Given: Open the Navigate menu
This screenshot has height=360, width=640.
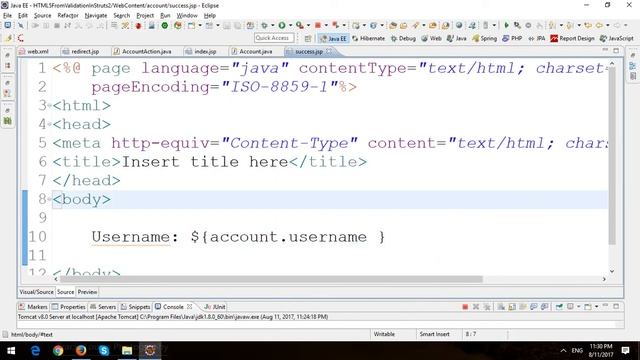Looking at the screenshot, I should coord(96,15).
